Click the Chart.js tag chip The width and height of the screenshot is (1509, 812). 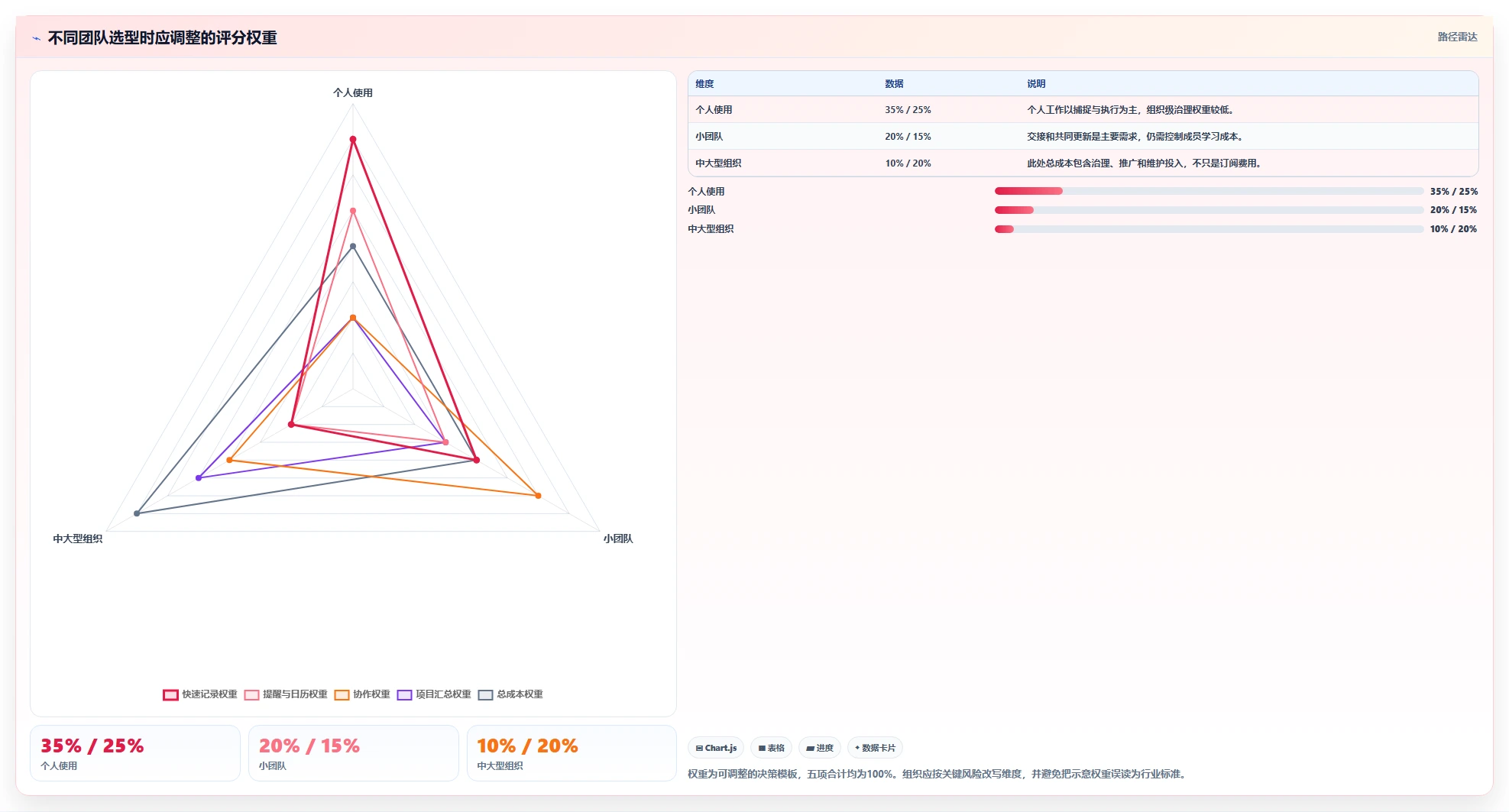click(716, 748)
